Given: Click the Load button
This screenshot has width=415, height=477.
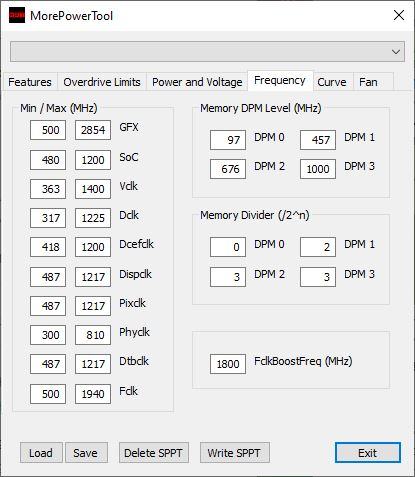Looking at the screenshot, I should 41,453.
